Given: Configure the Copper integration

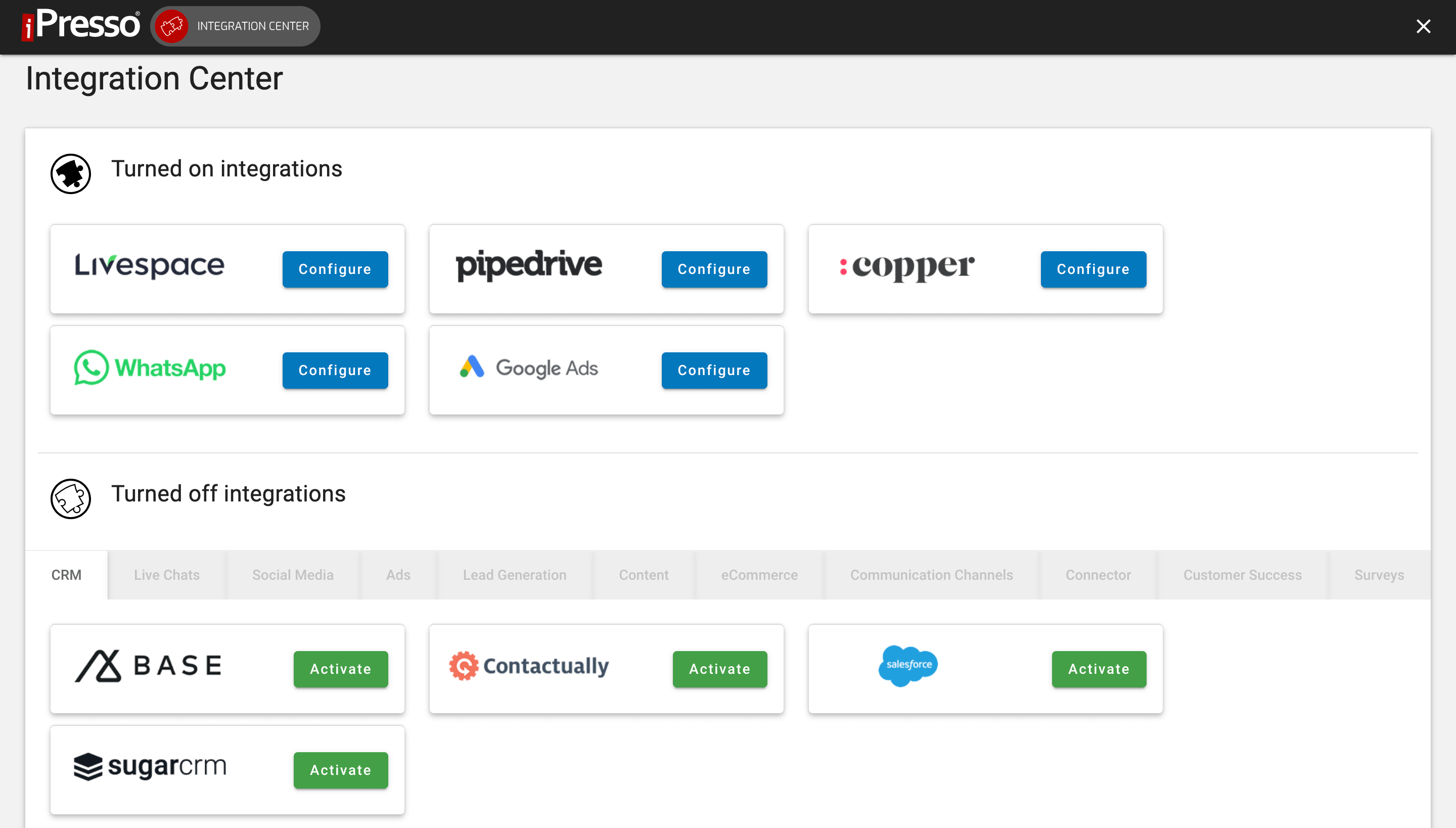Looking at the screenshot, I should point(1093,269).
